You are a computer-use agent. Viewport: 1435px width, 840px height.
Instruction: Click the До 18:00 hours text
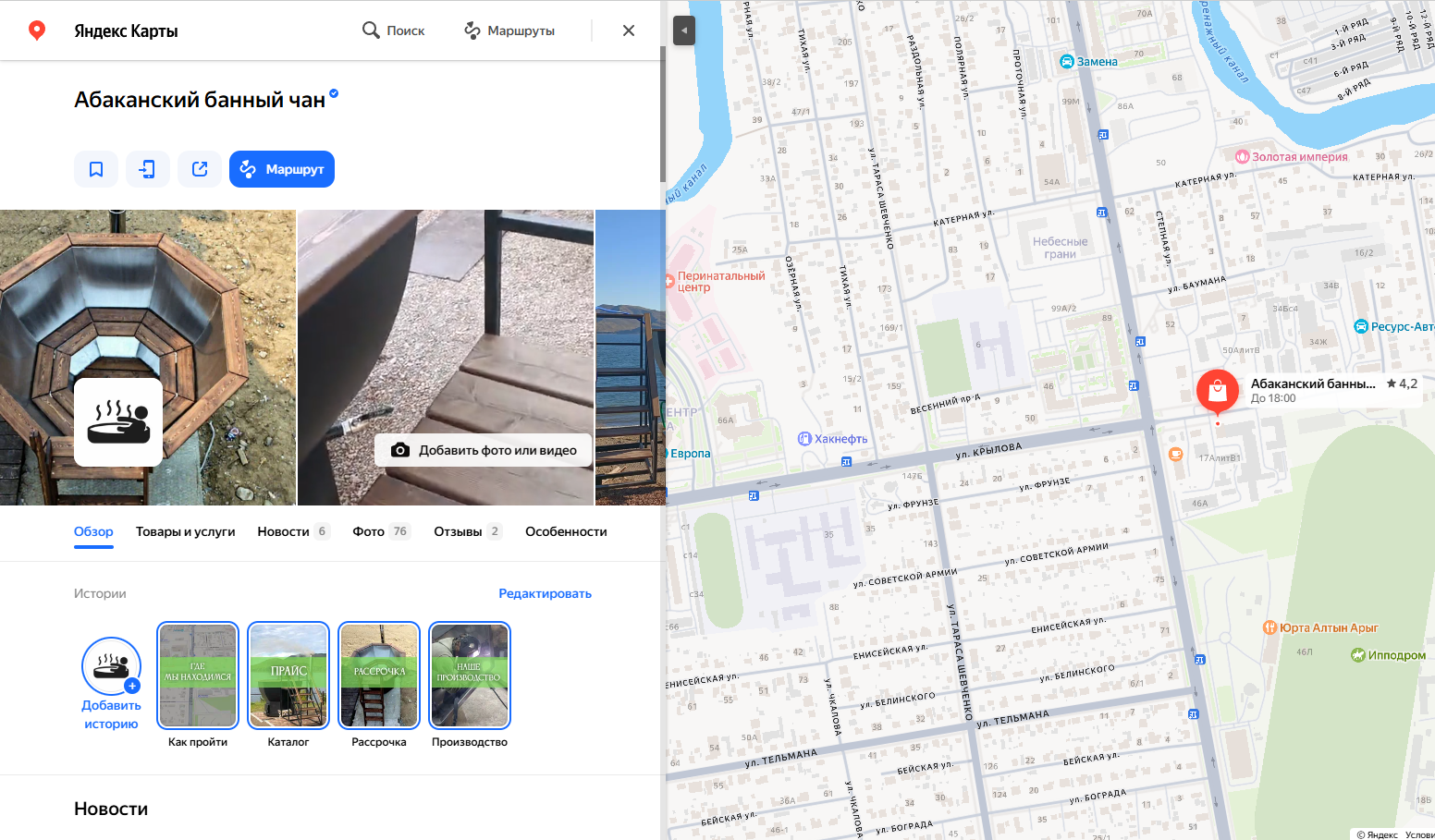1273,398
